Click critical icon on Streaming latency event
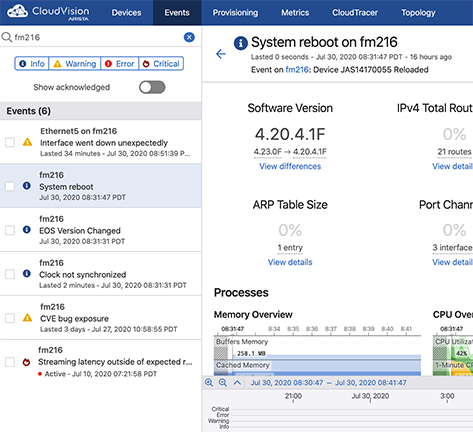 click(26, 362)
